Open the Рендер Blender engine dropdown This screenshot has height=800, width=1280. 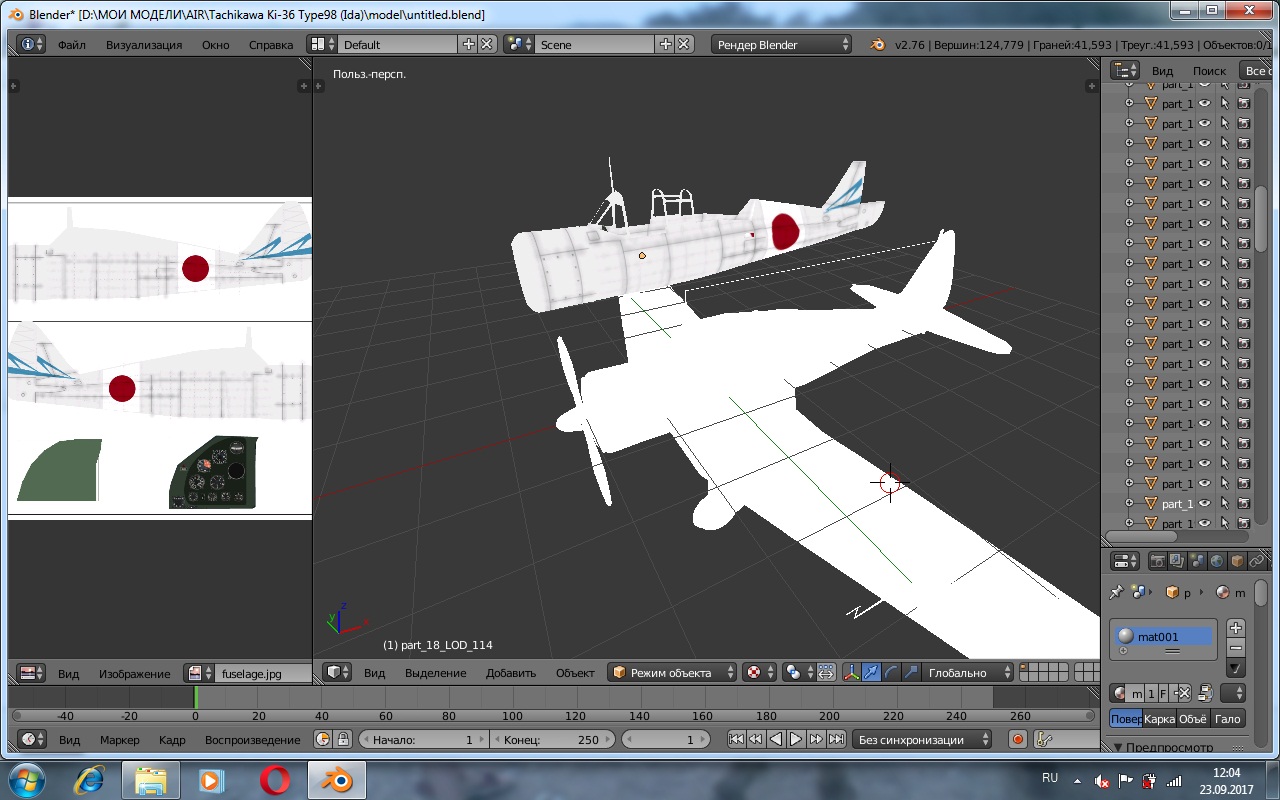coord(782,45)
